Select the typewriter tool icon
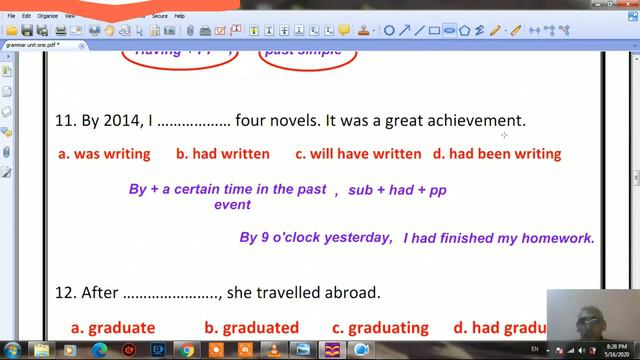The height and width of the screenshot is (360, 640). [x=205, y=31]
